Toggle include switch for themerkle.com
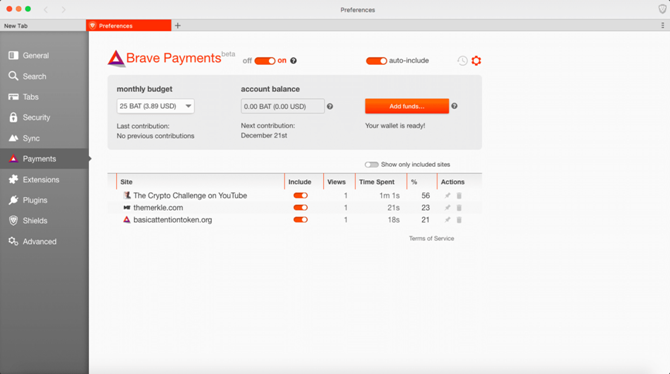Image resolution: width=670 pixels, height=374 pixels. point(300,208)
